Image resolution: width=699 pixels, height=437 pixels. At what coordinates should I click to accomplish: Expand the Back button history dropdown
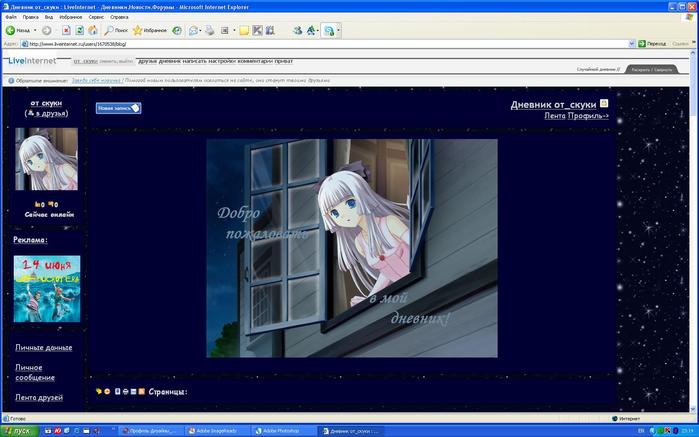click(35, 30)
